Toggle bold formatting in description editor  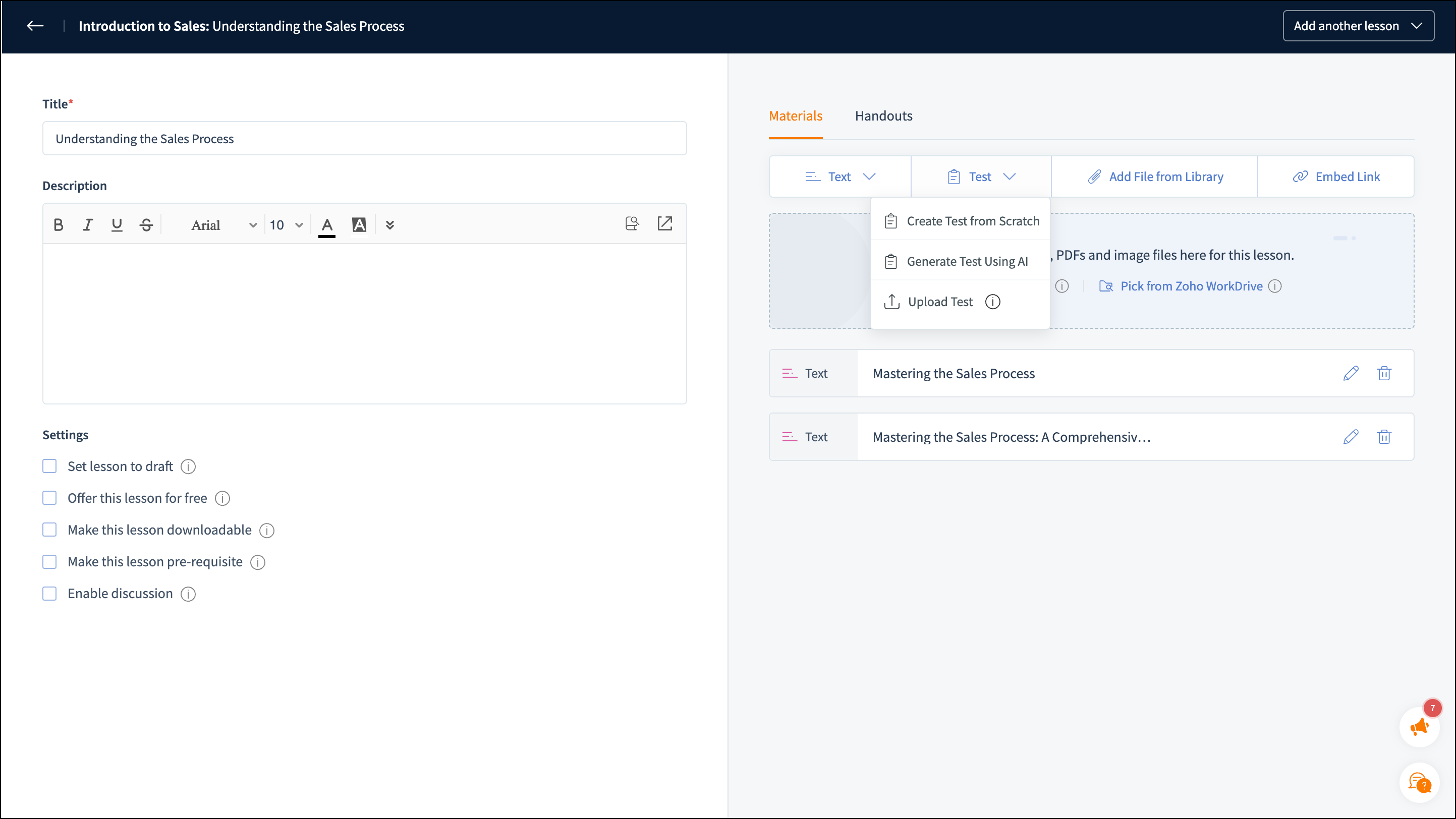[x=58, y=225]
